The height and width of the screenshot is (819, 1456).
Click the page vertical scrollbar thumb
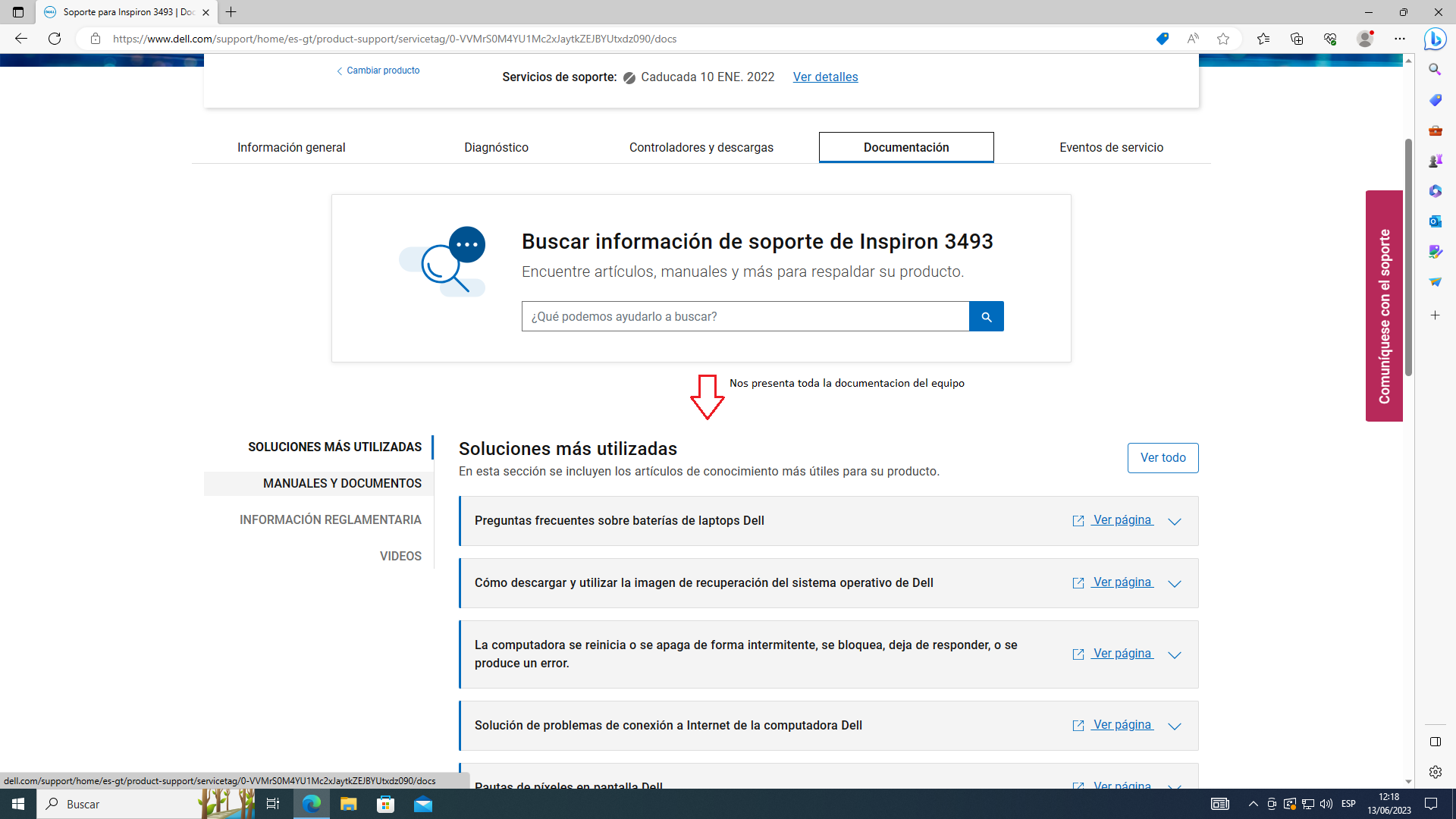tap(1408, 258)
